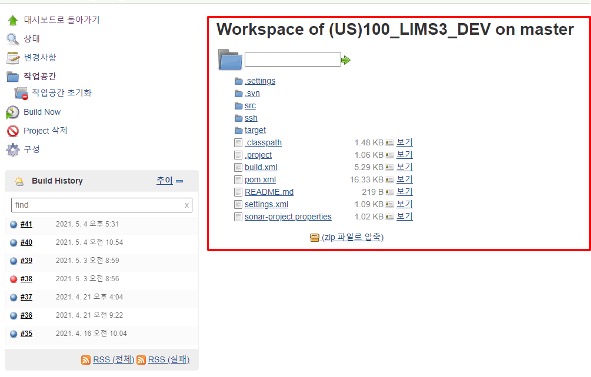The image size is (591, 377).
Task: Click blue status ball of build #41
Action: coord(14,225)
